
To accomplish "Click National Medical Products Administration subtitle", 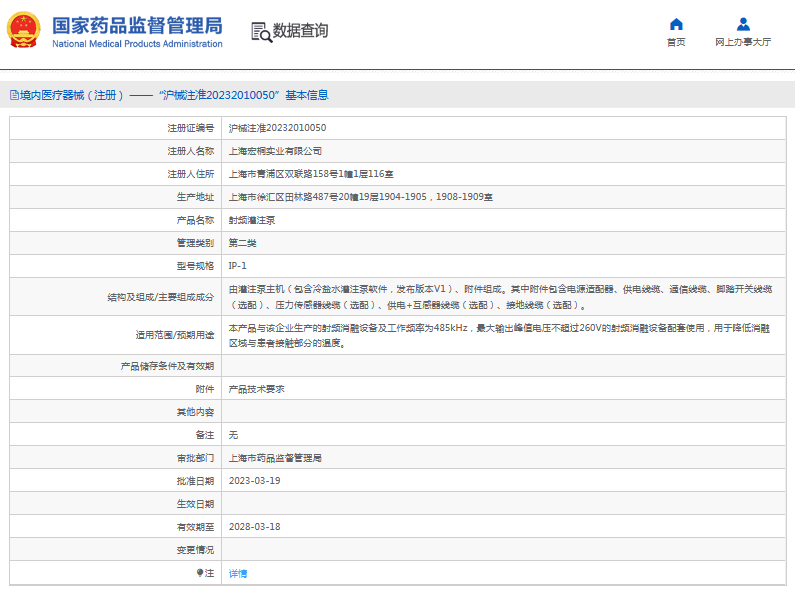I will click(137, 44).
